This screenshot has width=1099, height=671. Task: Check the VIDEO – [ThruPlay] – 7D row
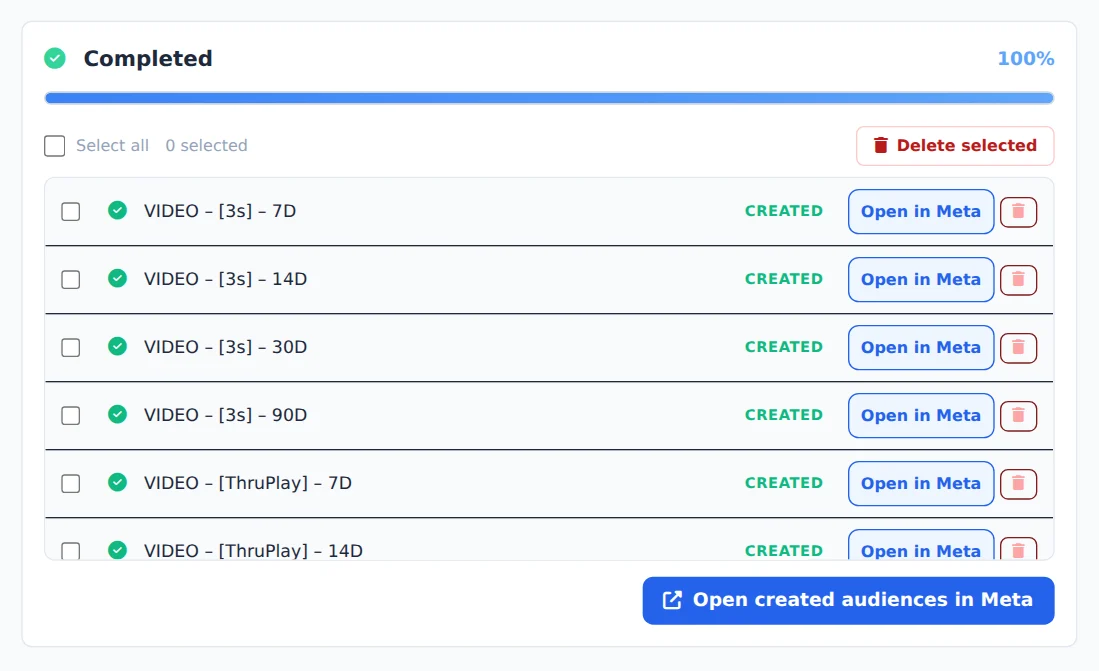pos(71,484)
